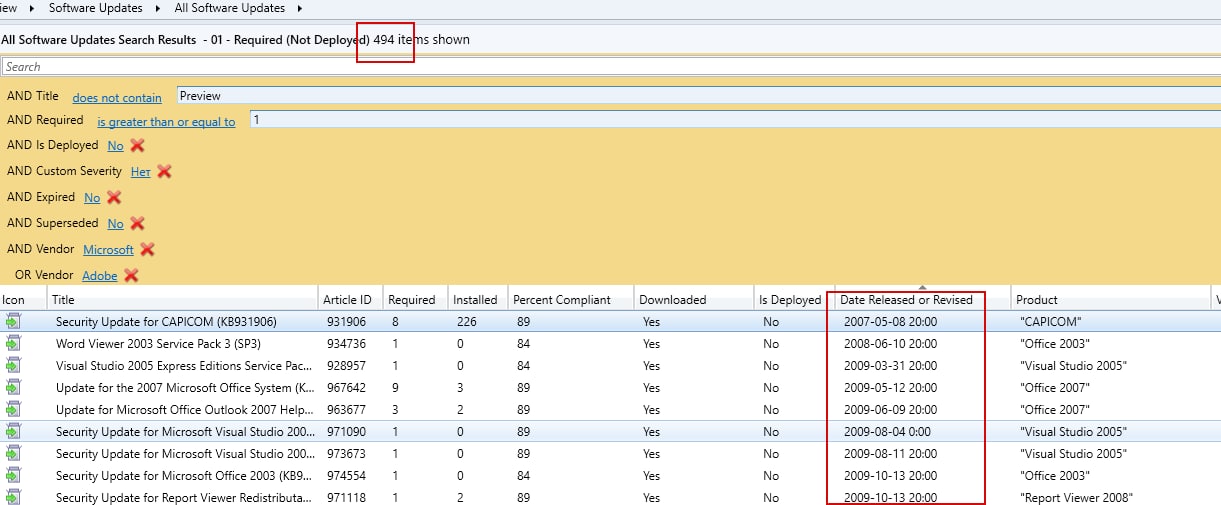Edit the Superseded value 'No'
1221x505 pixels.
pyautogui.click(x=115, y=224)
